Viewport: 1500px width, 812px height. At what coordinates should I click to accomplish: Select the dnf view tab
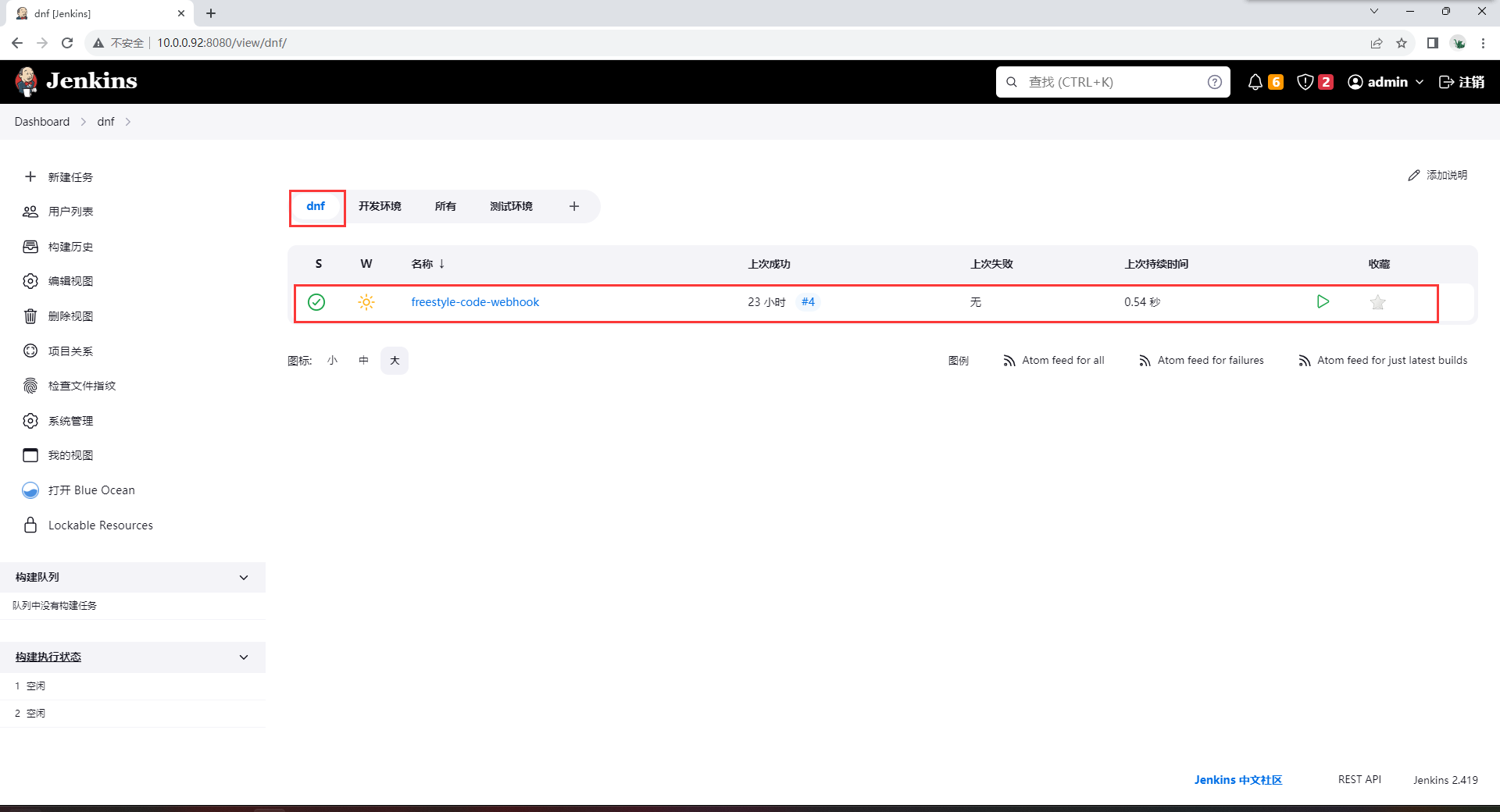click(316, 206)
